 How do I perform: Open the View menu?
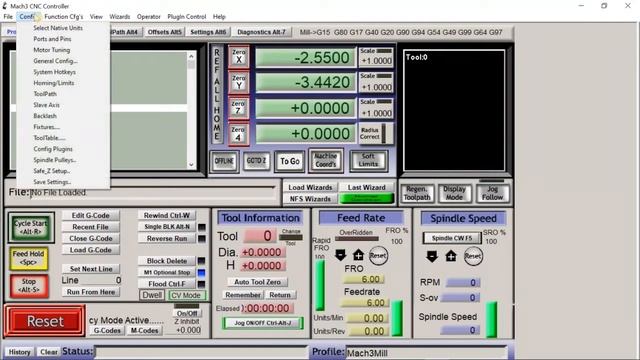click(x=96, y=17)
